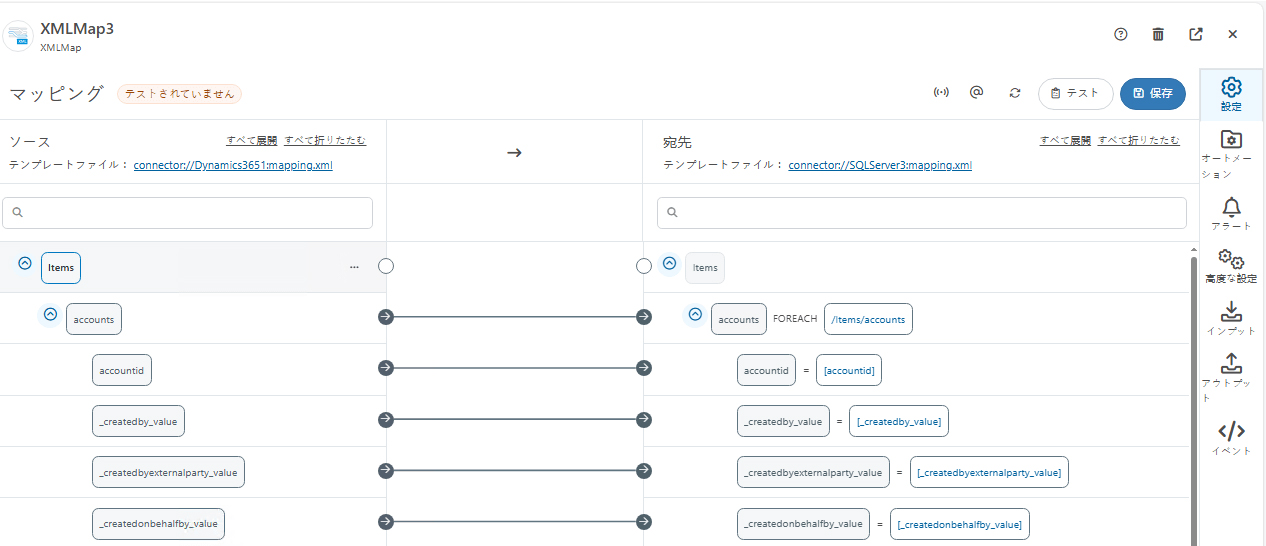The height and width of the screenshot is (546, 1266).
Task: Collapse the destination accounts node
Action: 694,315
